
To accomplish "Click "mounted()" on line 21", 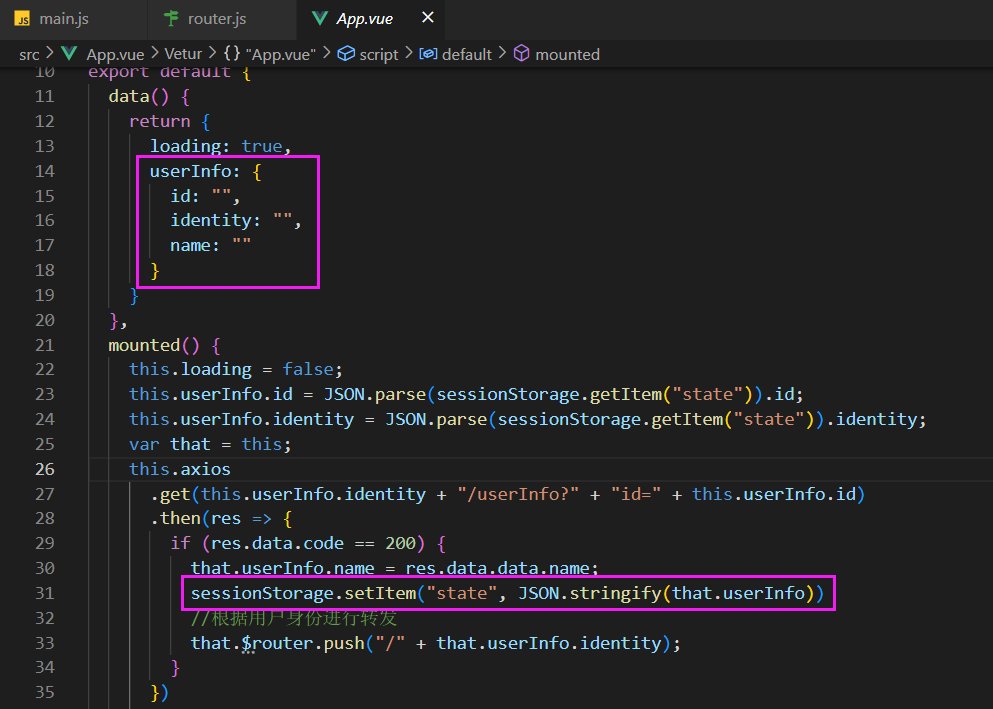I will point(154,345).
